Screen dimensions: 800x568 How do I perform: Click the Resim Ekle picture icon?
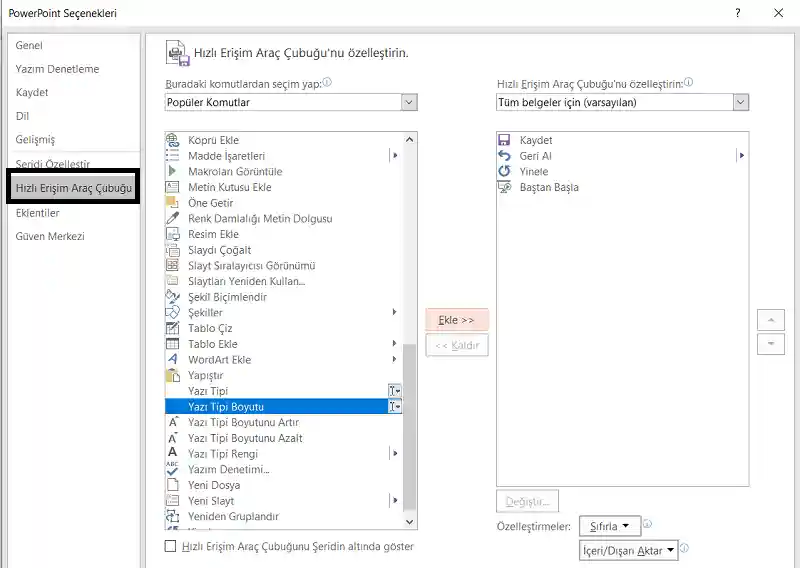[173, 234]
